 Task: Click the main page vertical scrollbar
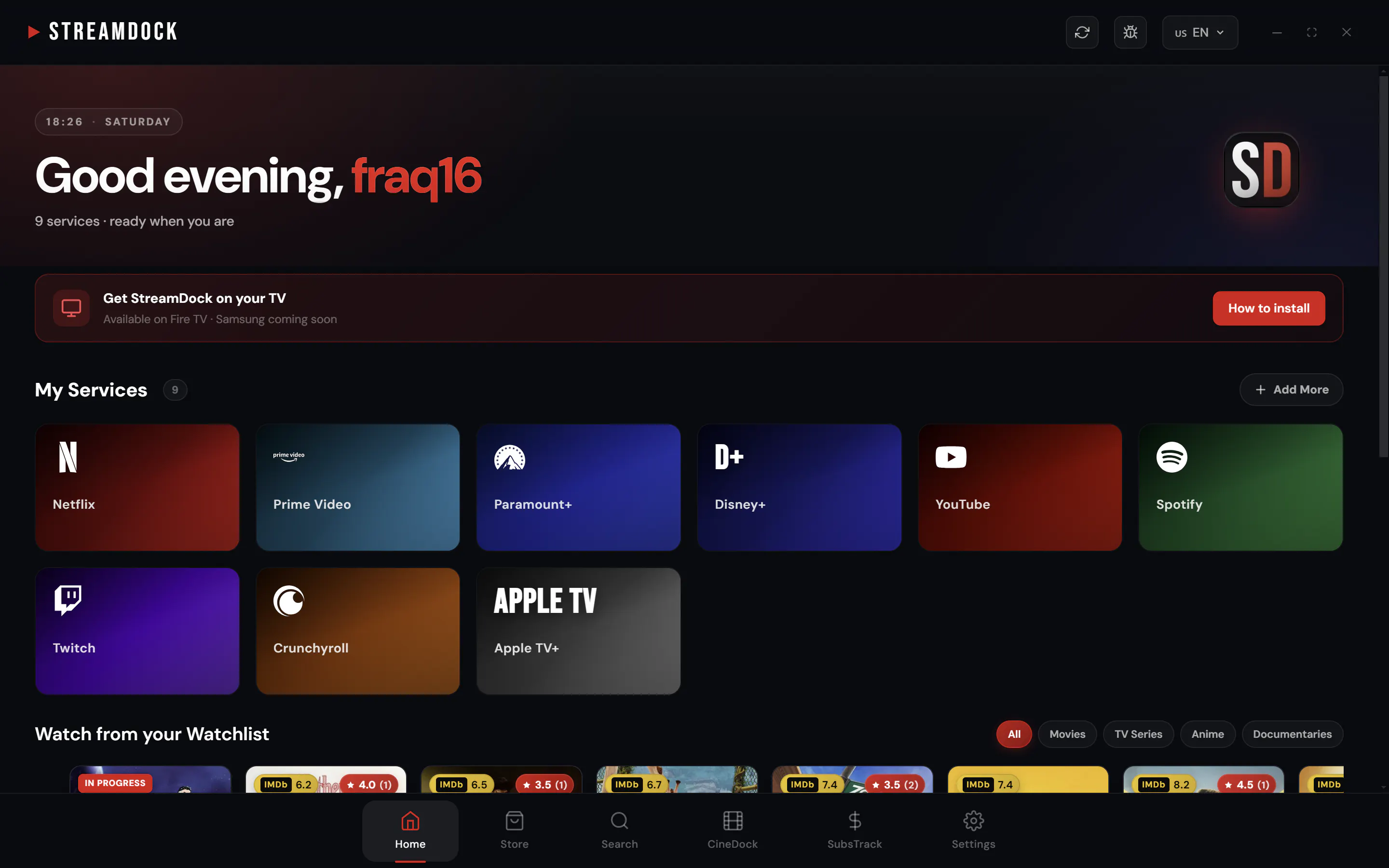pos(1383,266)
